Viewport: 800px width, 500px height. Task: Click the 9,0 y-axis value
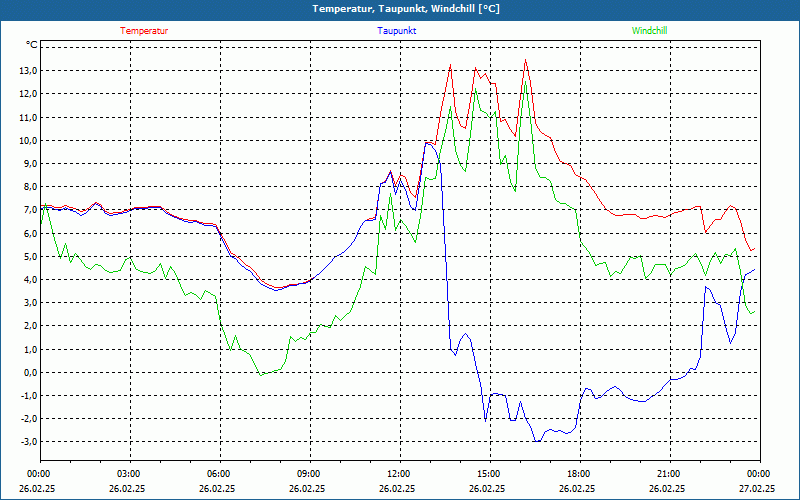coord(31,164)
